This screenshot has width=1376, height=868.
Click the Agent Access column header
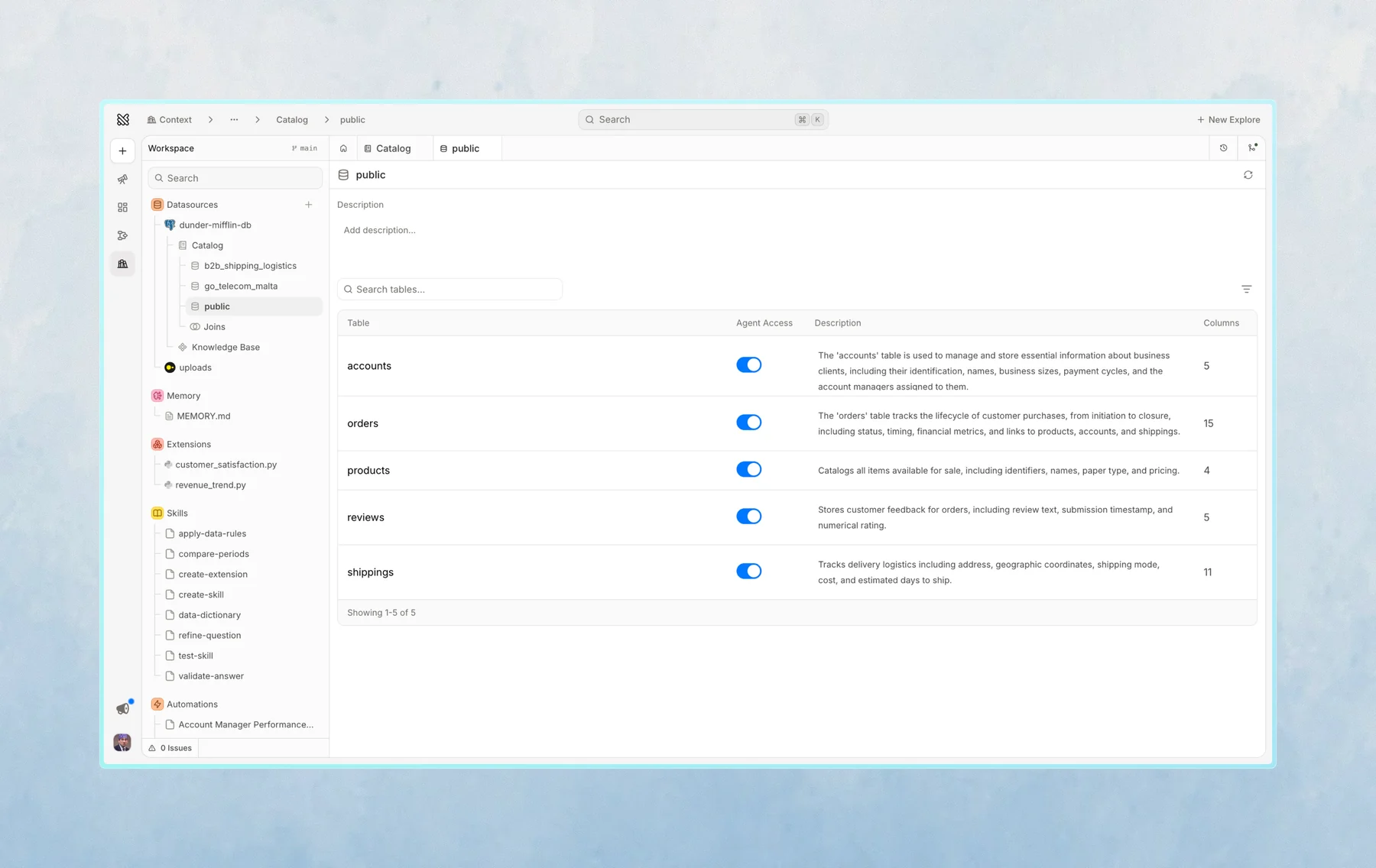coord(764,323)
